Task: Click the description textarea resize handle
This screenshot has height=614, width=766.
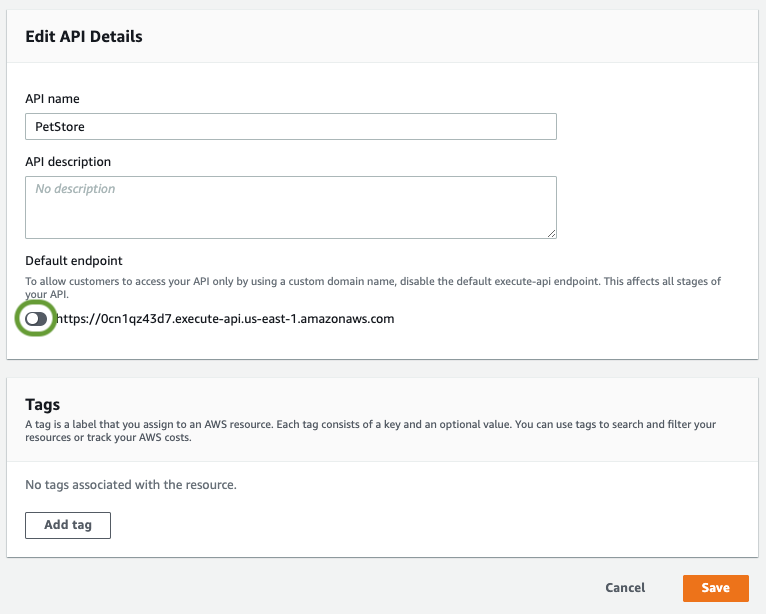Action: pos(551,233)
